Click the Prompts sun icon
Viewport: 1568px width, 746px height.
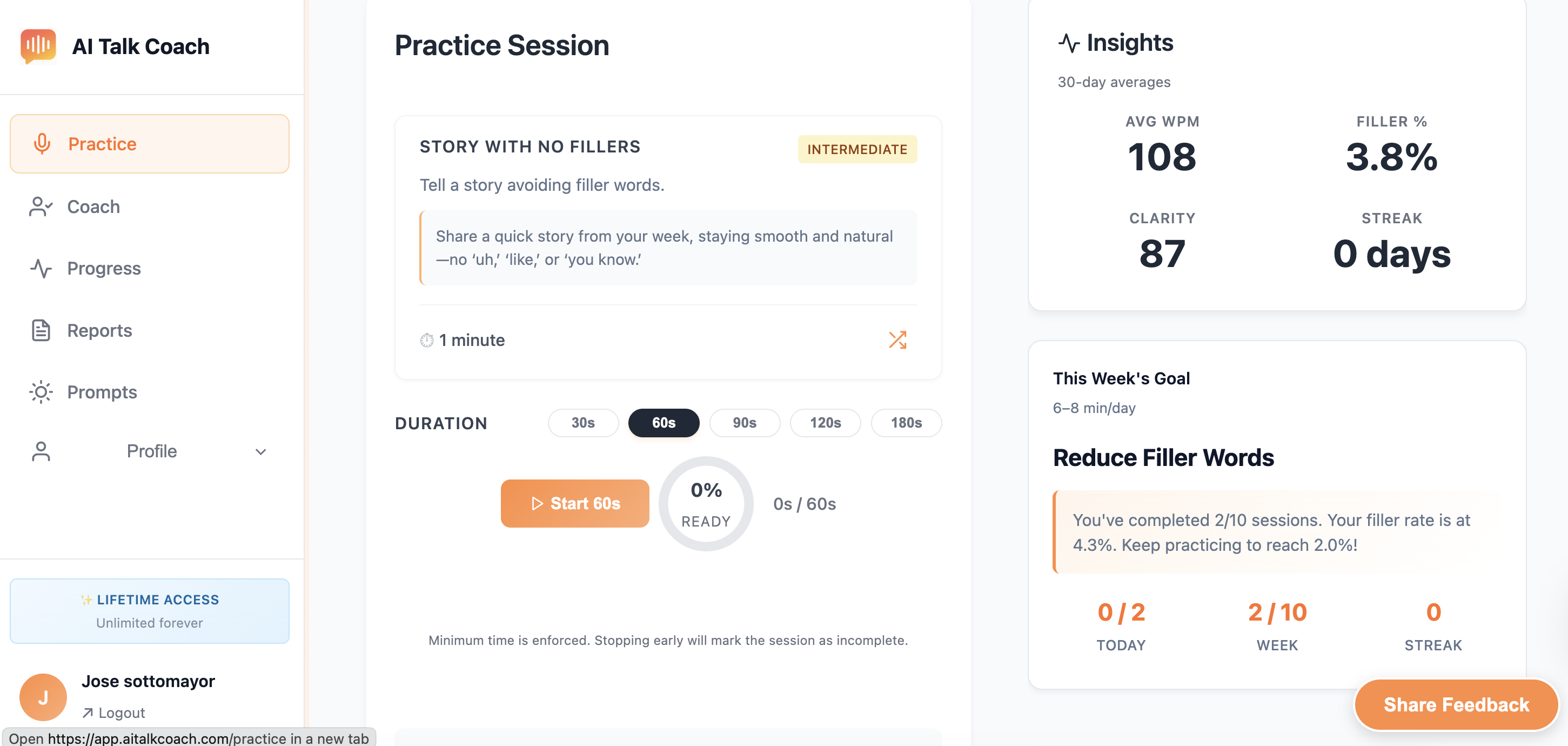[x=41, y=391]
